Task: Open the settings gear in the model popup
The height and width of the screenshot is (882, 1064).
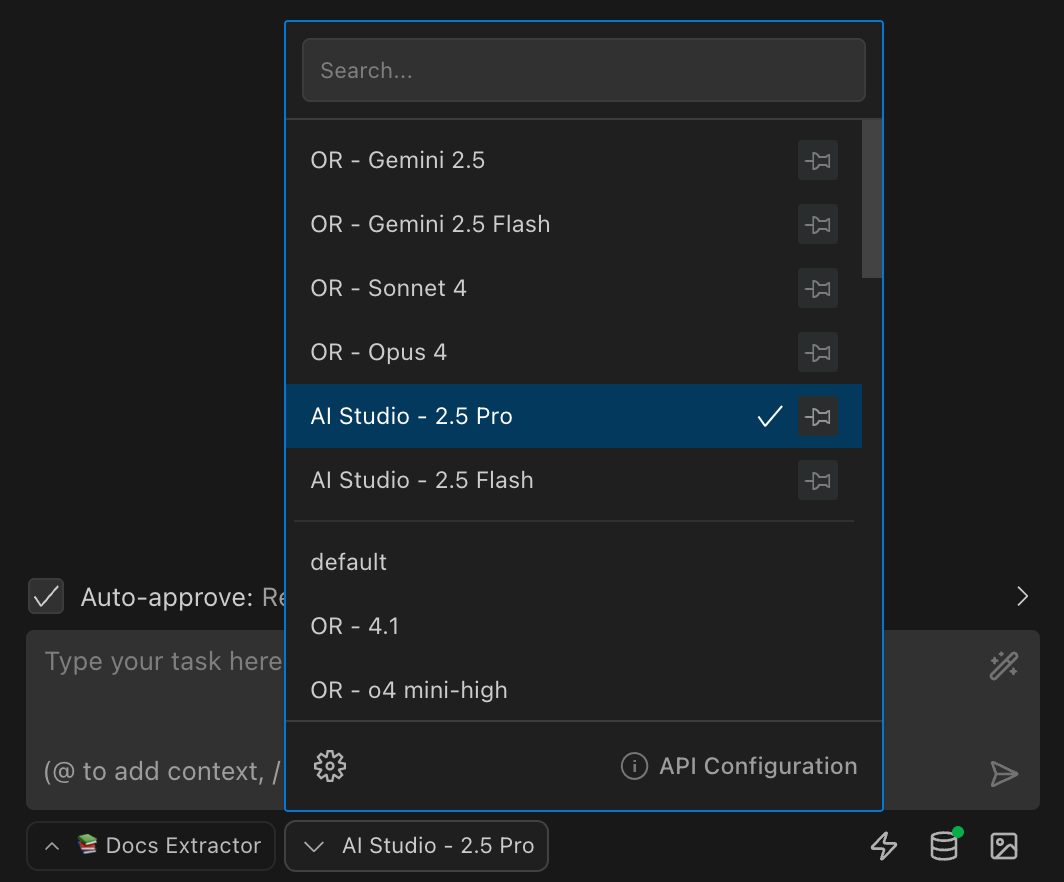Action: [329, 765]
